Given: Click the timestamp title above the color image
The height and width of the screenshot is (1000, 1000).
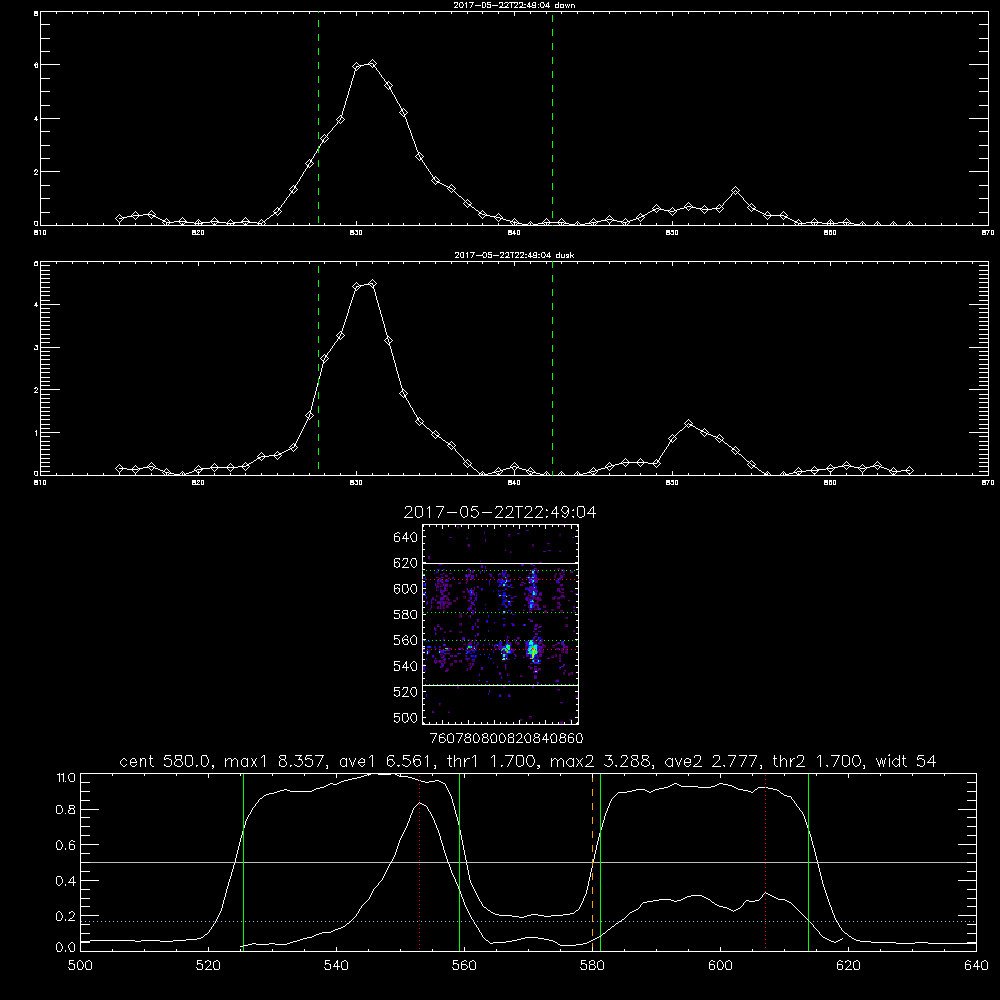Looking at the screenshot, I should coord(500,512).
